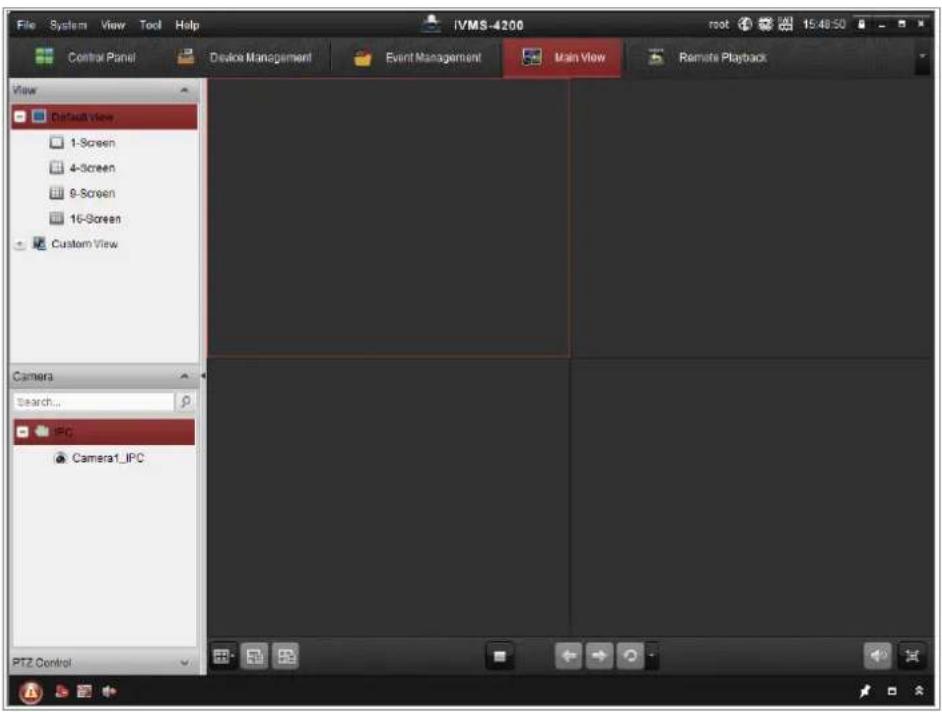Select the 9-Screen layout
Image resolution: width=942 pixels, height=712 pixels.
click(92, 193)
